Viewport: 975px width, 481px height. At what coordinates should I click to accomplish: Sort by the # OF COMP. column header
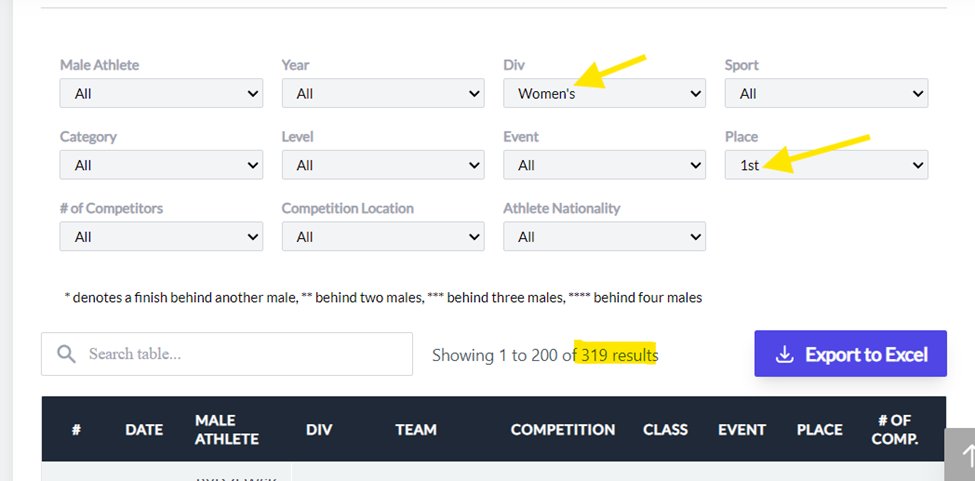pyautogui.click(x=895, y=429)
